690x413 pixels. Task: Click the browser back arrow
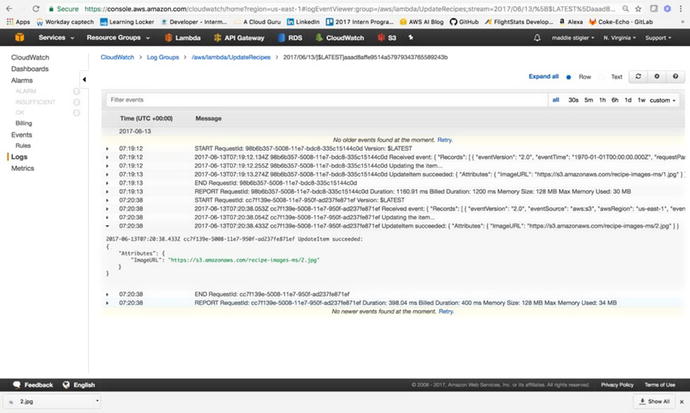coord(9,8)
